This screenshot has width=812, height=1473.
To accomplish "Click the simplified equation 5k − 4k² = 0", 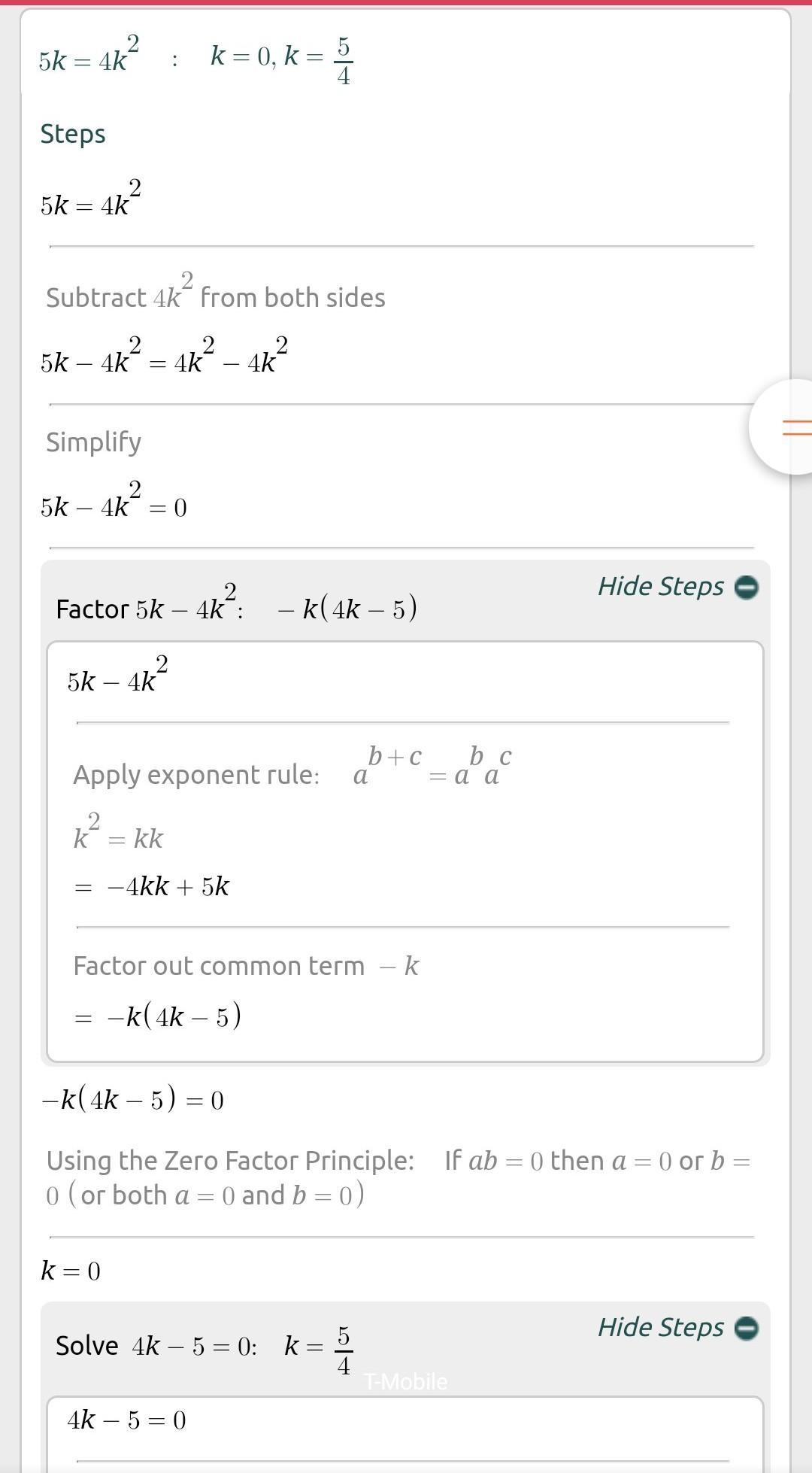I will point(114,506).
